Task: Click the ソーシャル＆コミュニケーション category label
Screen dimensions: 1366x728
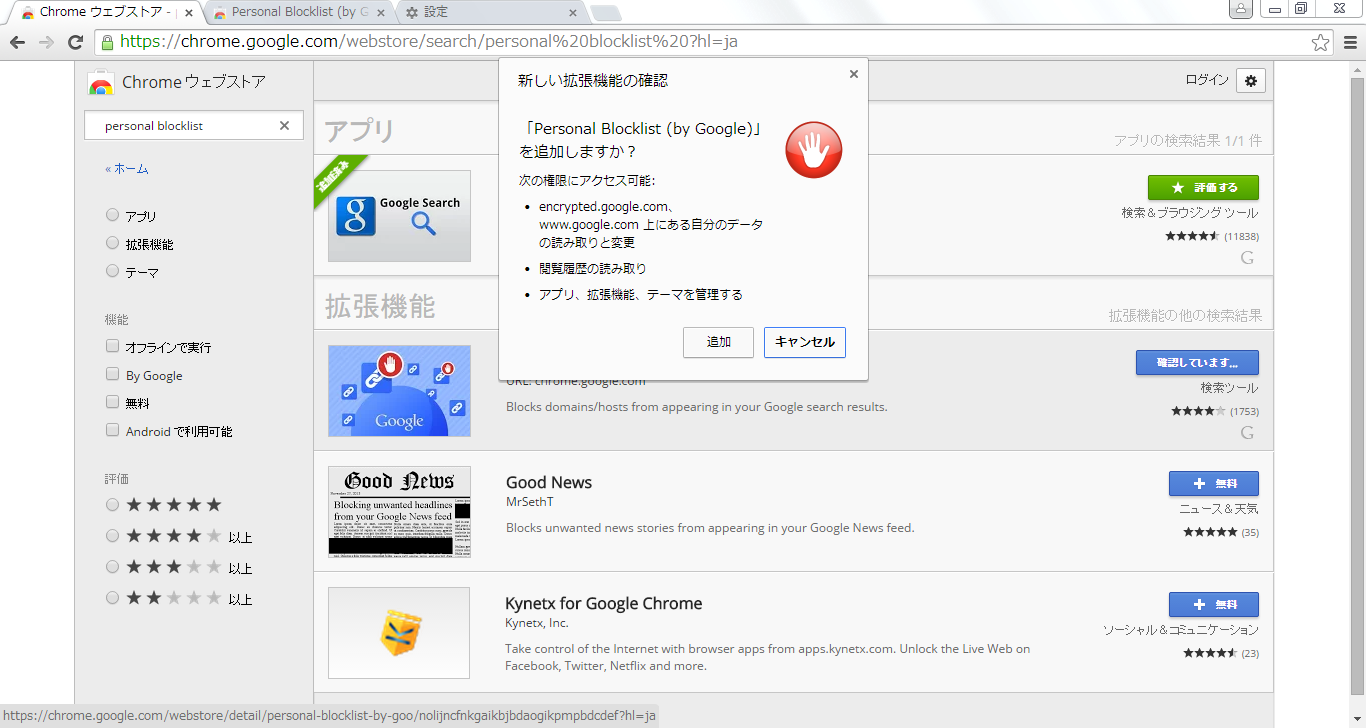Action: pyautogui.click(x=1181, y=630)
